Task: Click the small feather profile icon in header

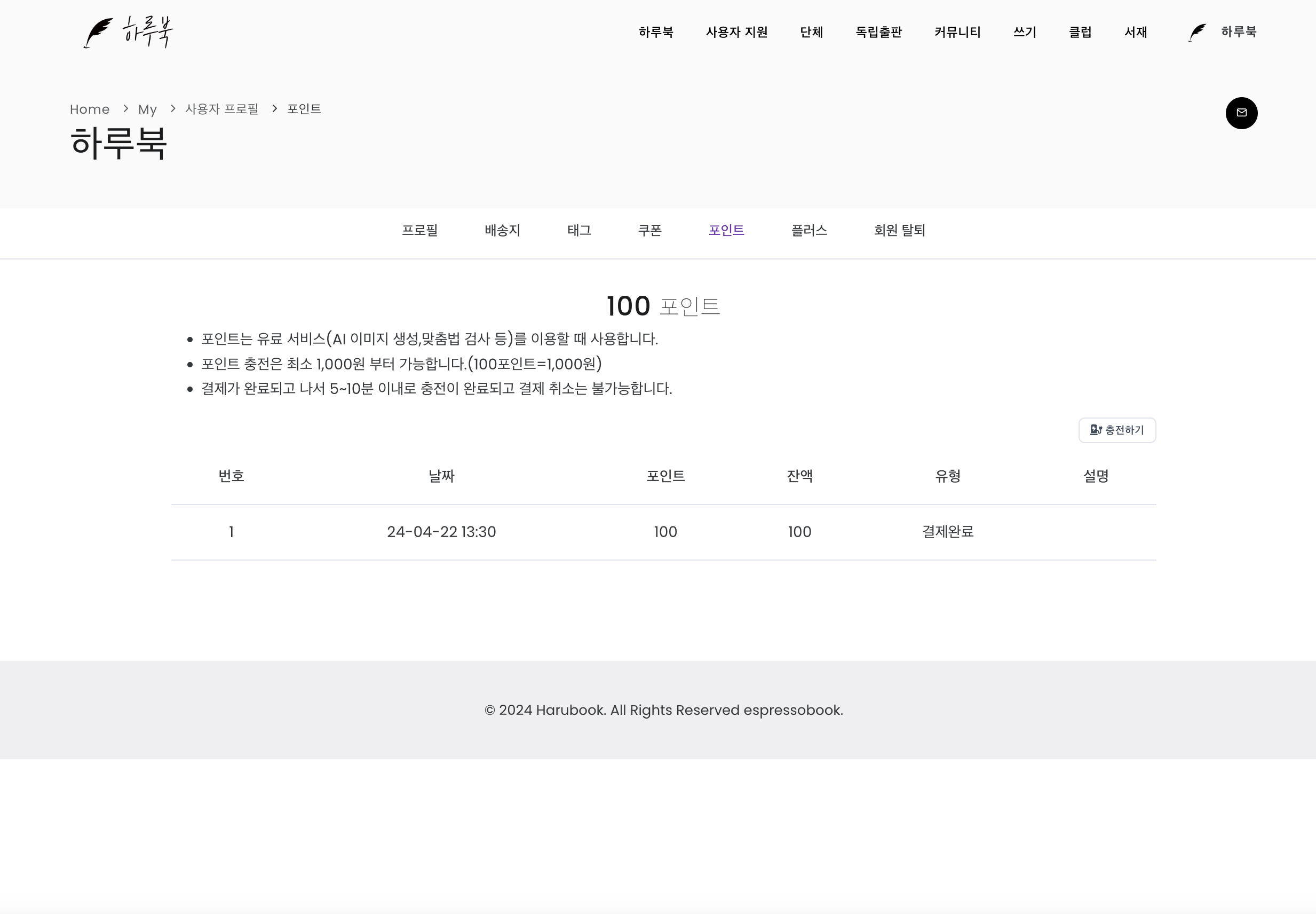Action: (1197, 32)
